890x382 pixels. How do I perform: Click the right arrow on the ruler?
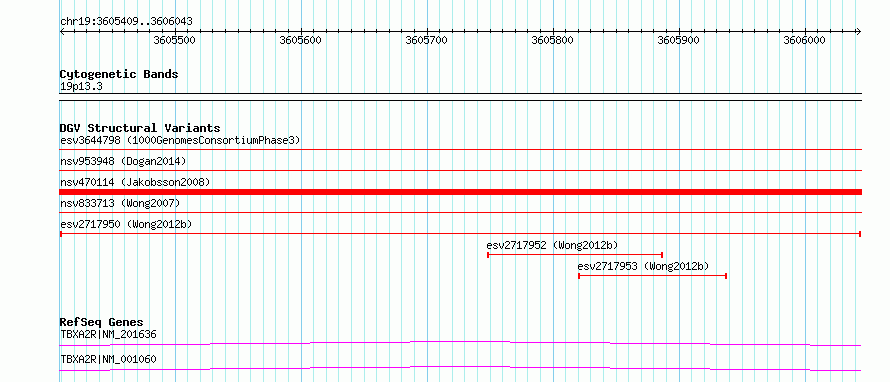coord(858,31)
